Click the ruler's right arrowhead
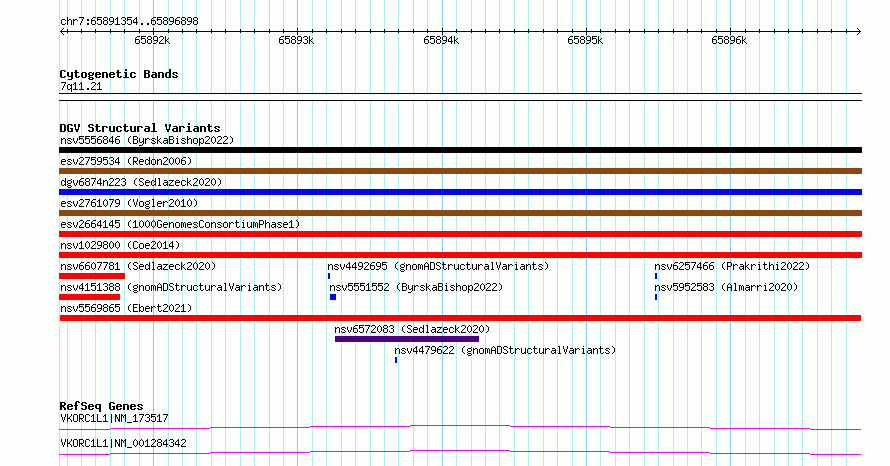890x466 pixels. pyautogui.click(x=859, y=32)
